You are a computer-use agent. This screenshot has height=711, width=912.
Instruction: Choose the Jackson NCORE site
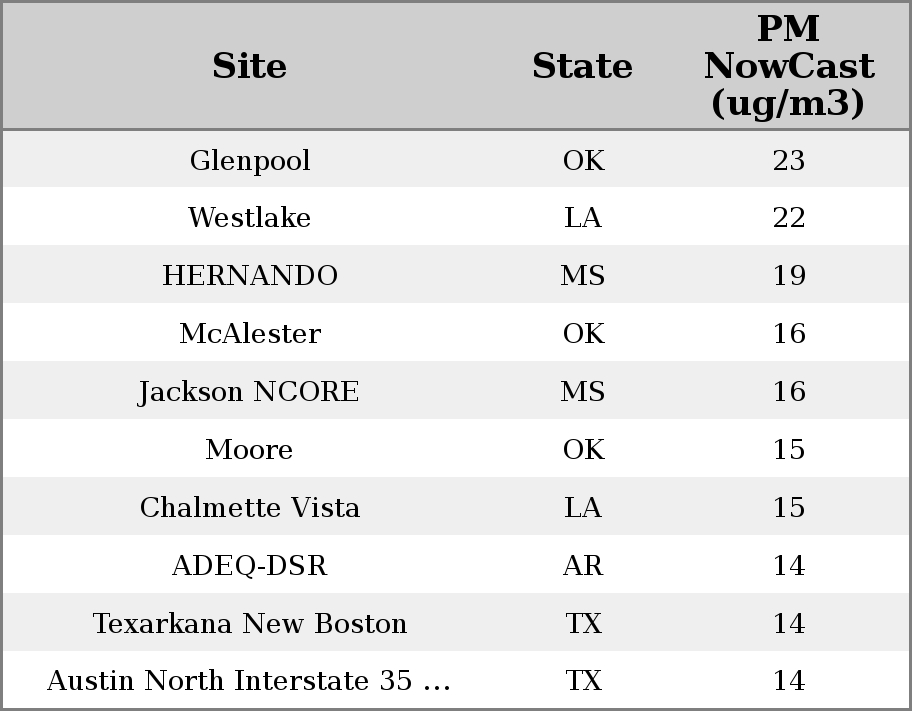249,392
